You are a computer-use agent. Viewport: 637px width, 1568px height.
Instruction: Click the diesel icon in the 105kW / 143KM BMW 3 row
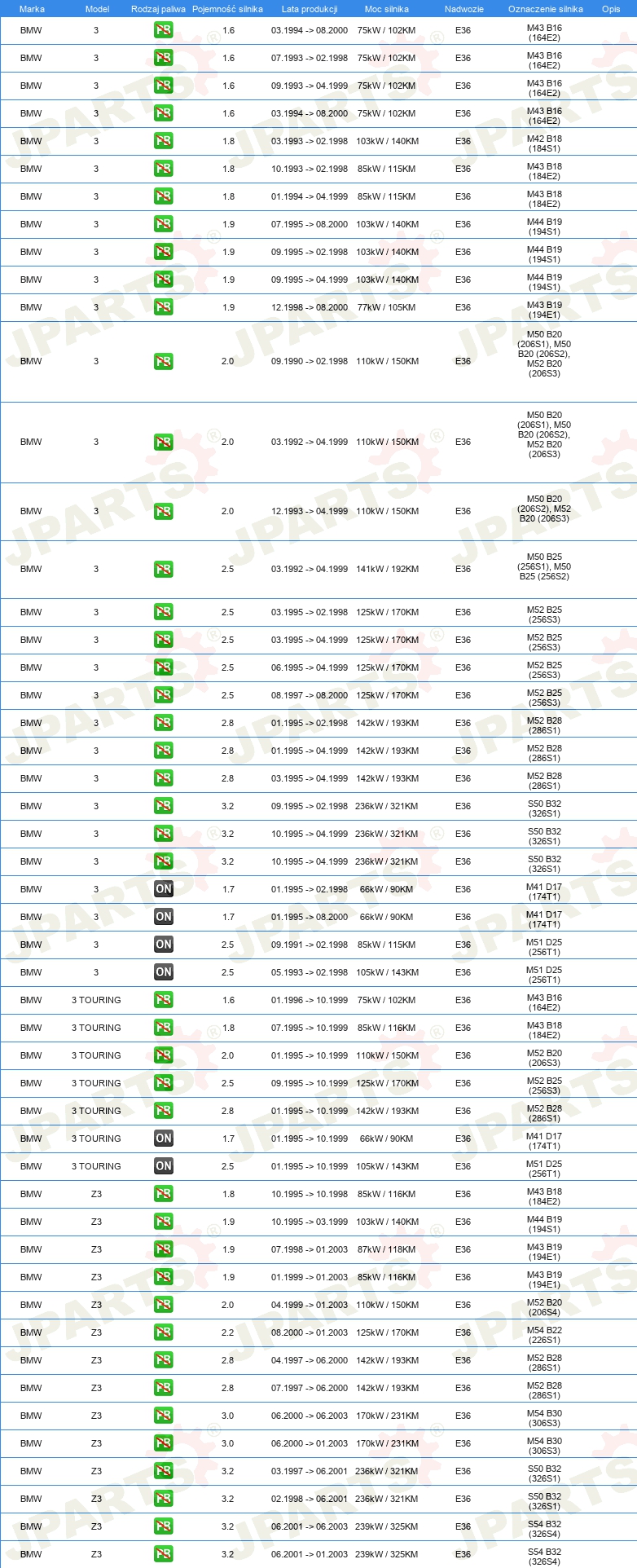(x=163, y=972)
